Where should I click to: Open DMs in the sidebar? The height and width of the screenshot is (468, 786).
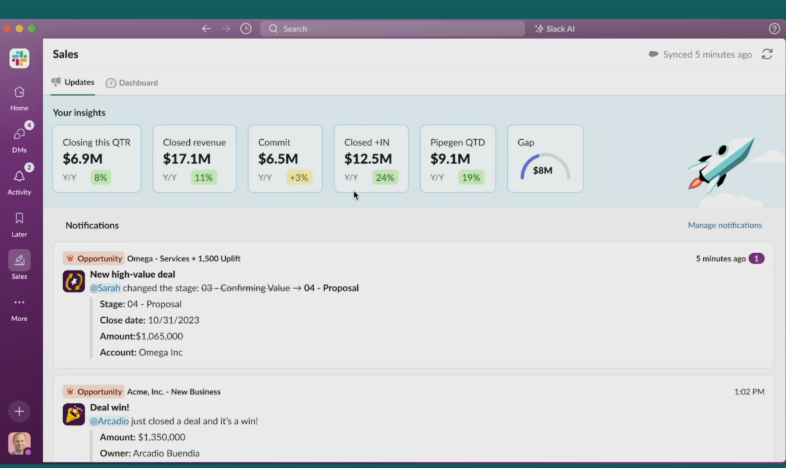(19, 139)
